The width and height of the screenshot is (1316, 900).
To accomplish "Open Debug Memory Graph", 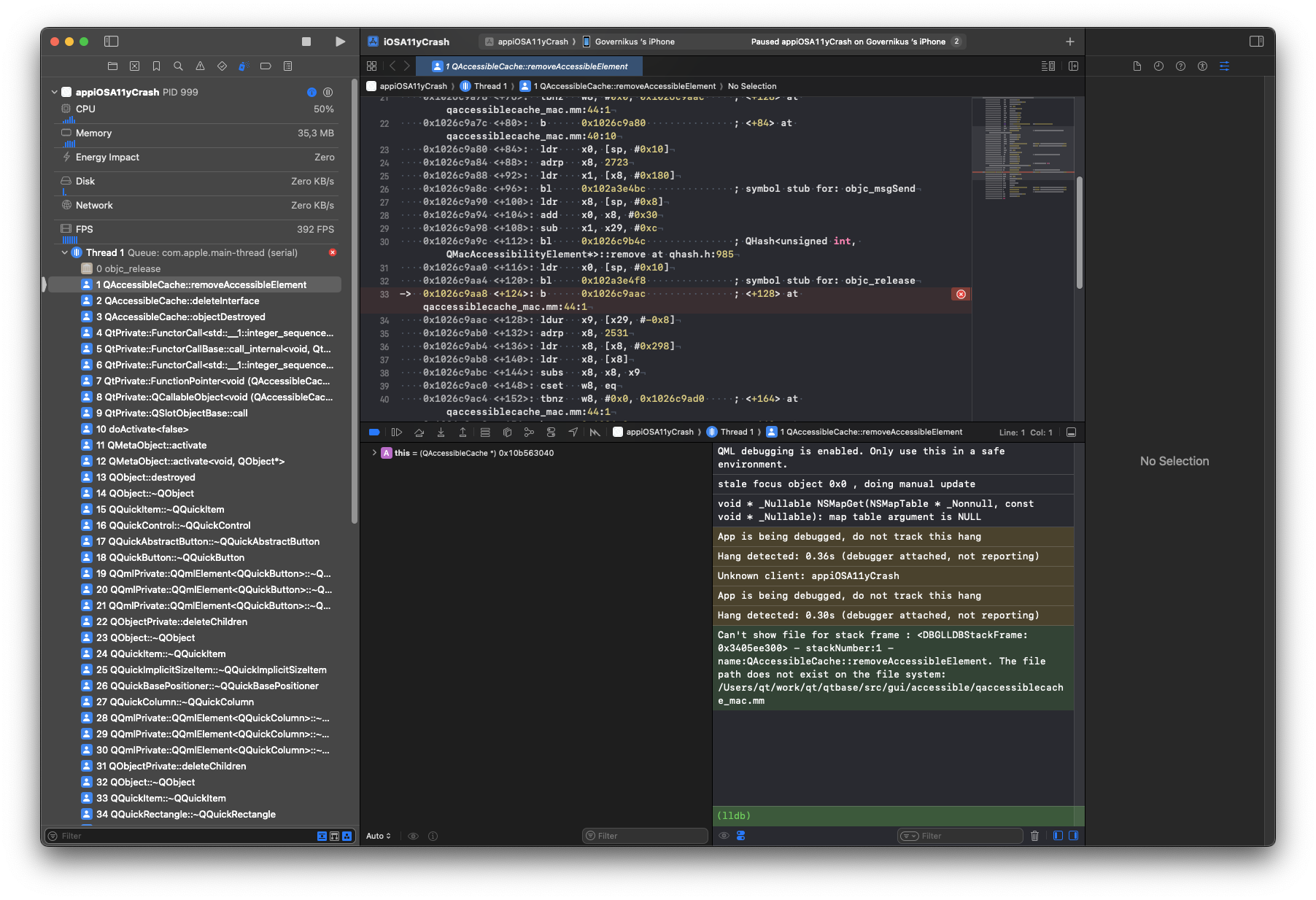I will pyautogui.click(x=529, y=432).
